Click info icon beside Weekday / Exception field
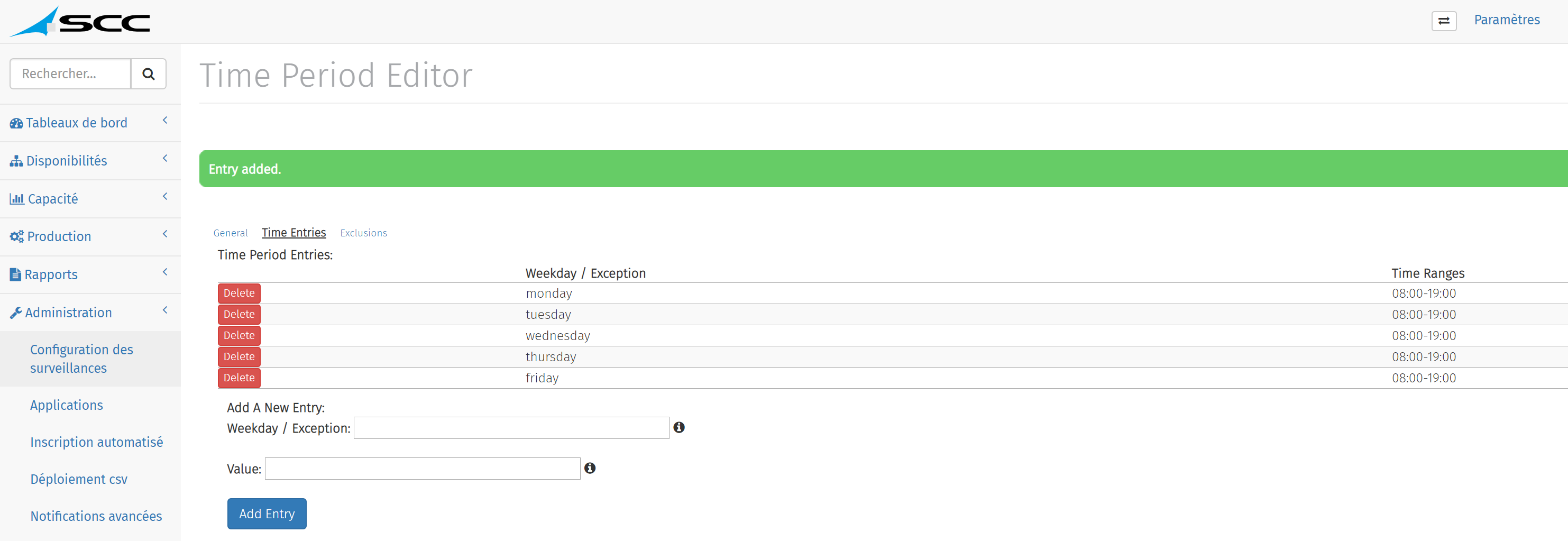The width and height of the screenshot is (1568, 541). tap(678, 427)
